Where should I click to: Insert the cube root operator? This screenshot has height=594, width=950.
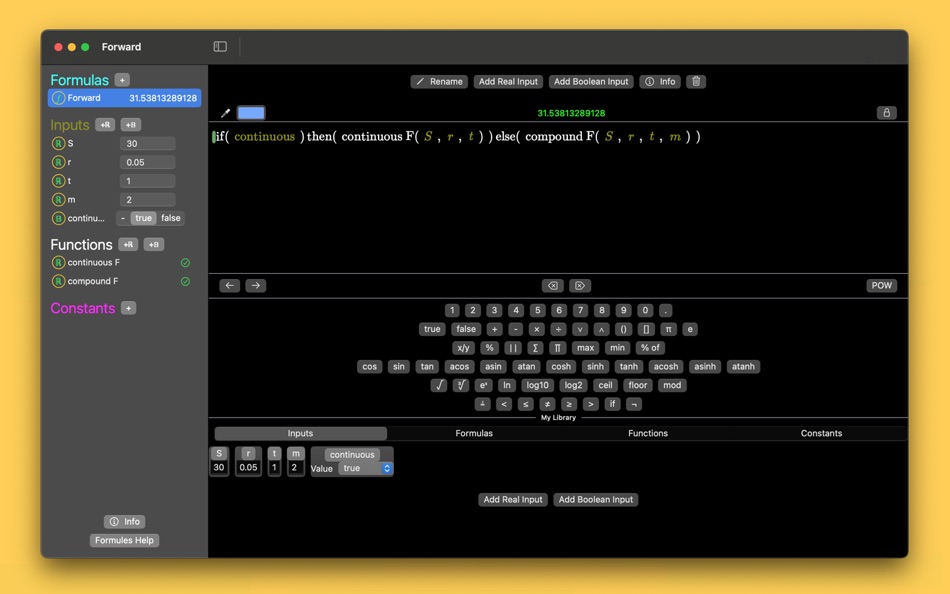click(460, 385)
